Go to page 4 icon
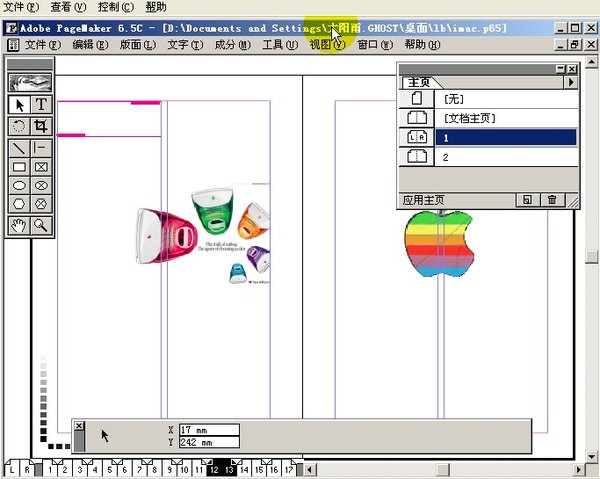The image size is (600, 479). [95, 469]
